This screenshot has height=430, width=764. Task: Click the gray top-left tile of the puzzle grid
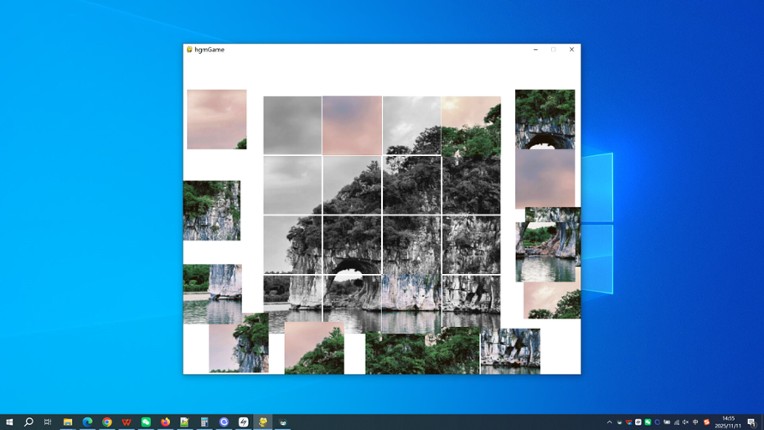click(292, 125)
